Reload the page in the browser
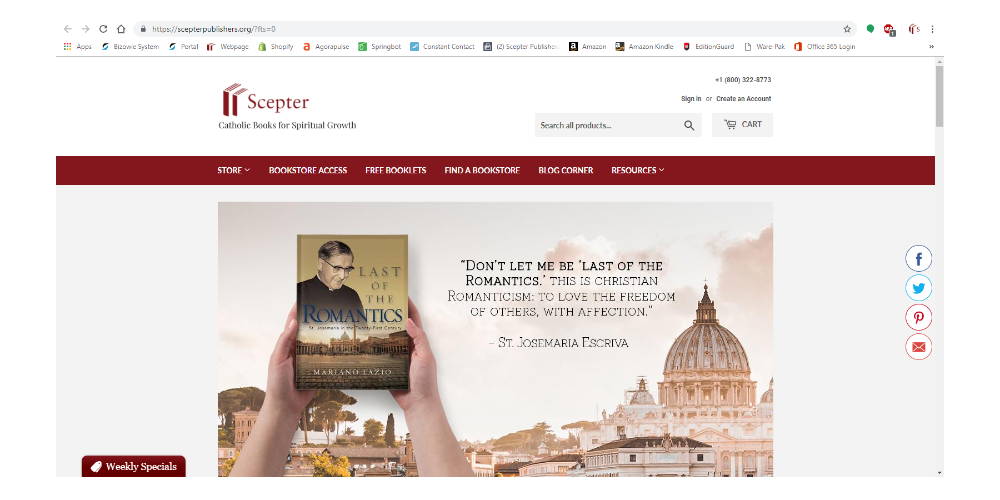 pos(103,29)
